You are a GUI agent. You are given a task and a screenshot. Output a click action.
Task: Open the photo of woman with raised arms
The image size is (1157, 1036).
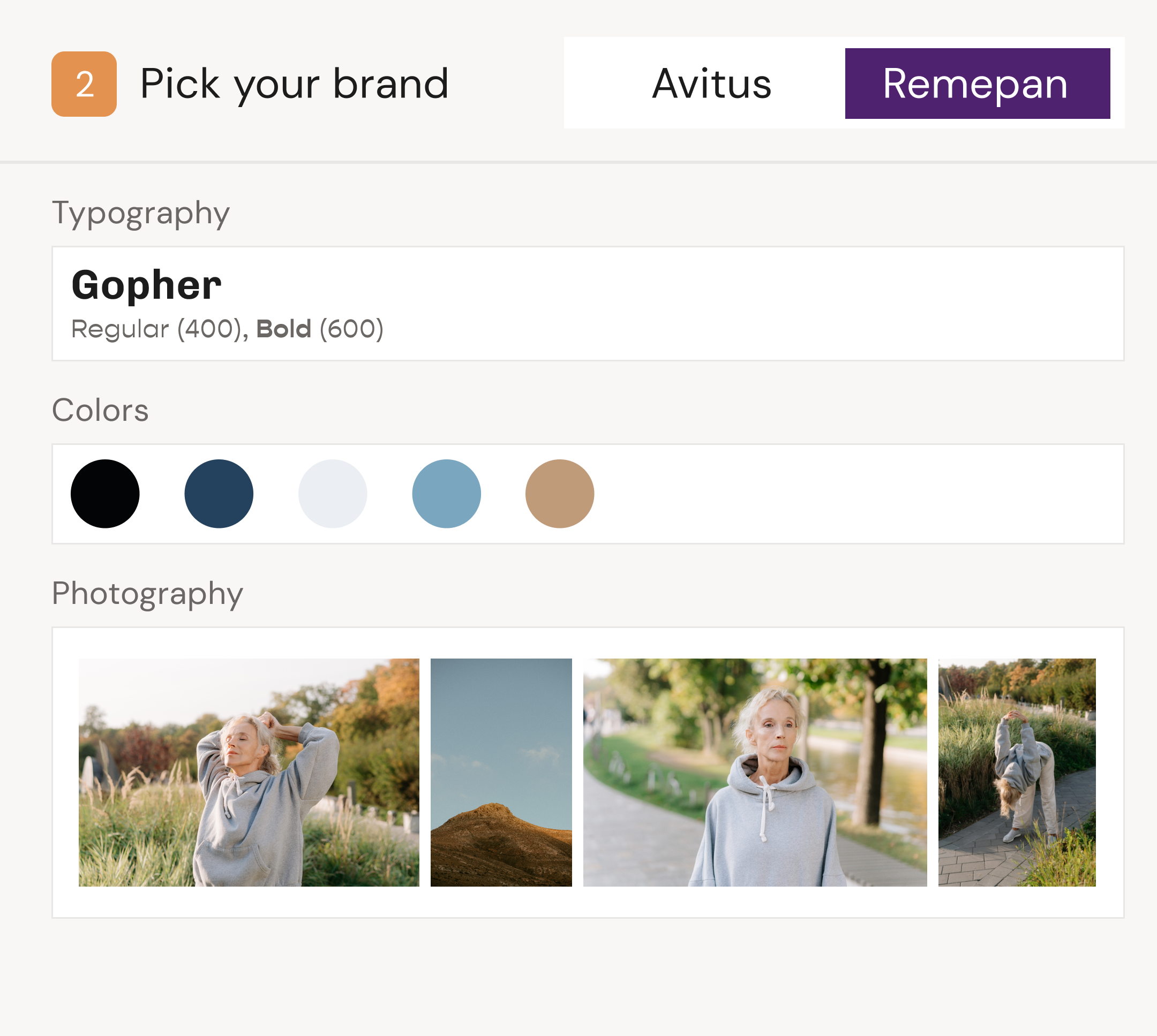249,772
